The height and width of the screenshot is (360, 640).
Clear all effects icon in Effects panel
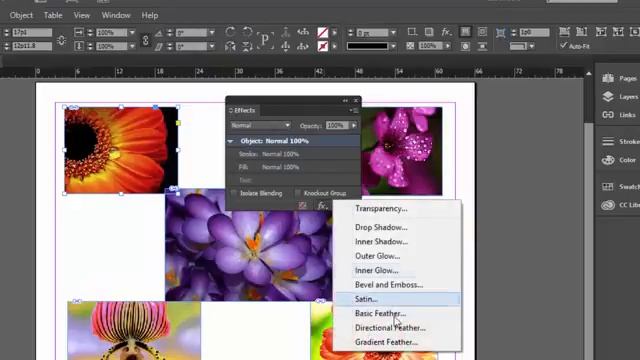[x=302, y=205]
